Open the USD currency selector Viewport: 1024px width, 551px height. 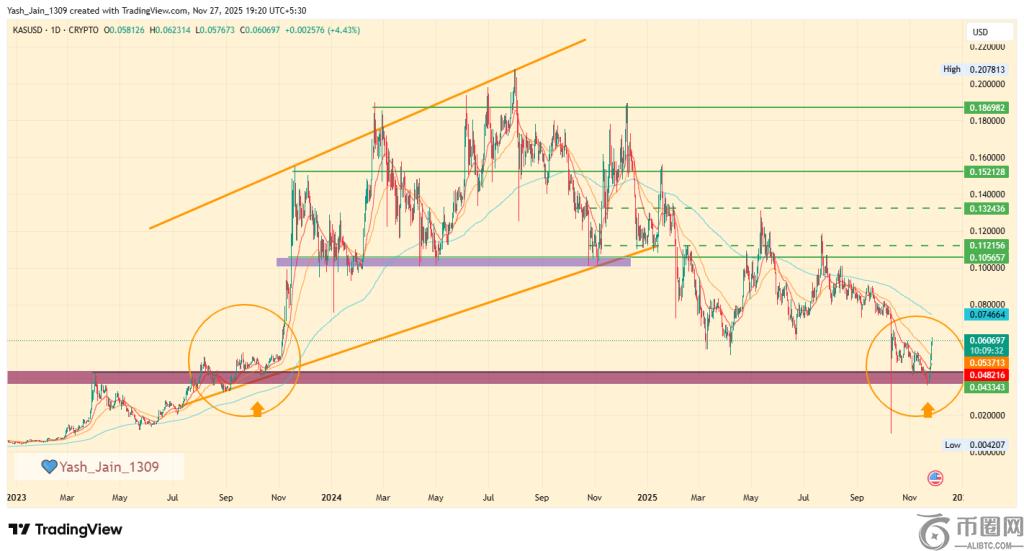pos(980,32)
